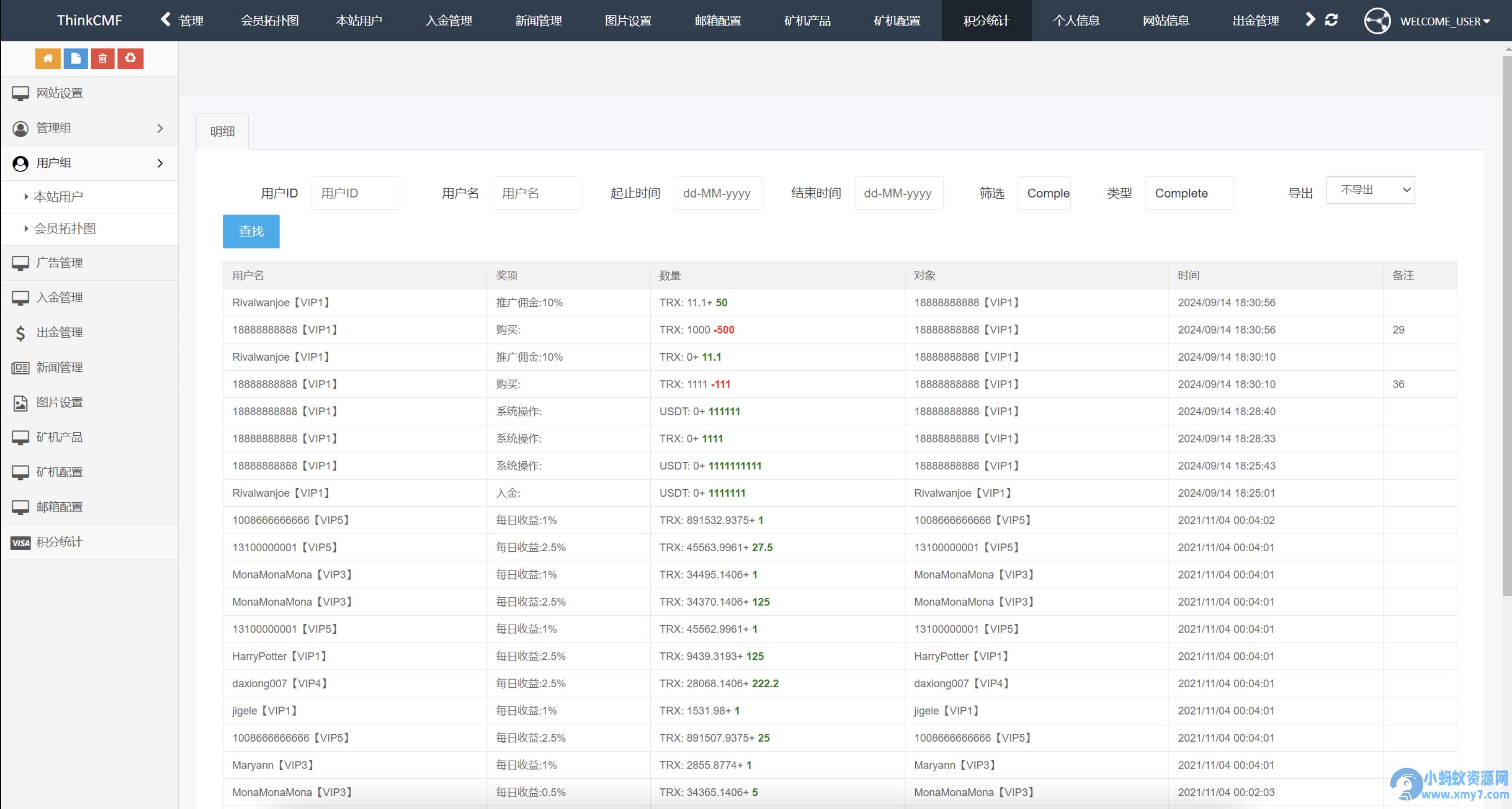Click the monitor icon beside 矿机产品 in sidebar

click(x=21, y=438)
